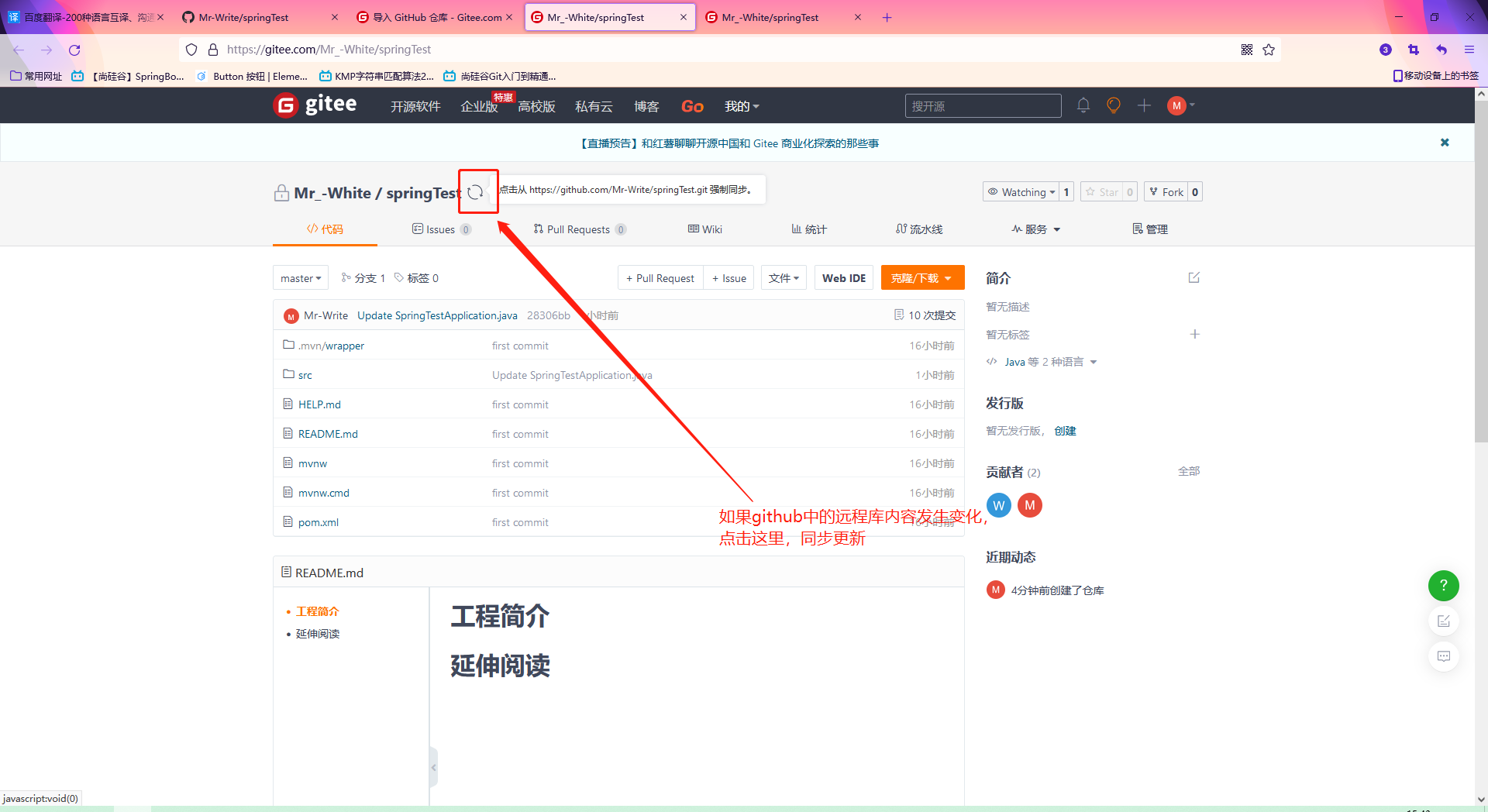1488x812 pixels.
Task: Open the user avatar menu in the header
Action: pyautogui.click(x=1181, y=105)
